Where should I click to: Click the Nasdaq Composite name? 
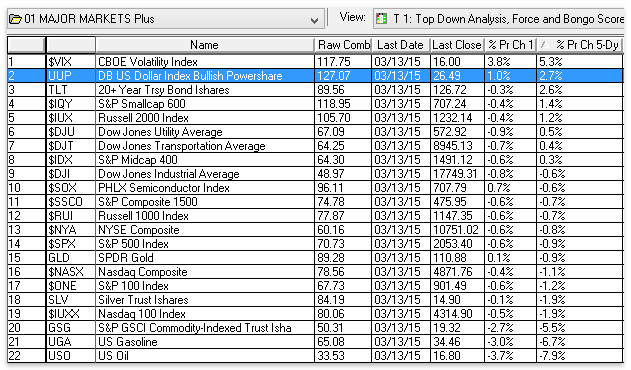tap(143, 272)
